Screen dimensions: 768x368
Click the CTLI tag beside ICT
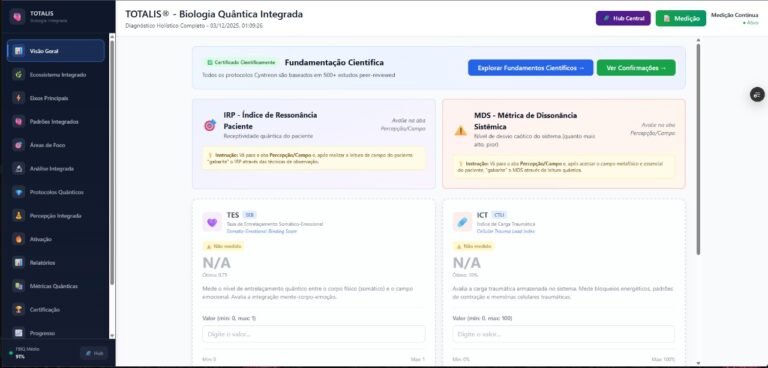point(500,215)
